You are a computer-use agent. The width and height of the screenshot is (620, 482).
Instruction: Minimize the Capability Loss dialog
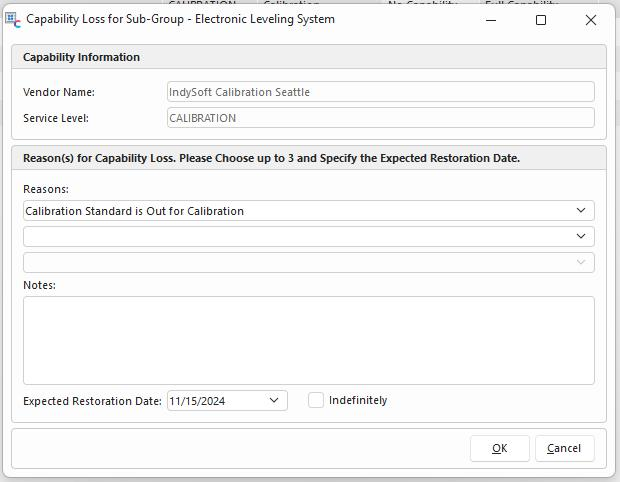point(492,20)
